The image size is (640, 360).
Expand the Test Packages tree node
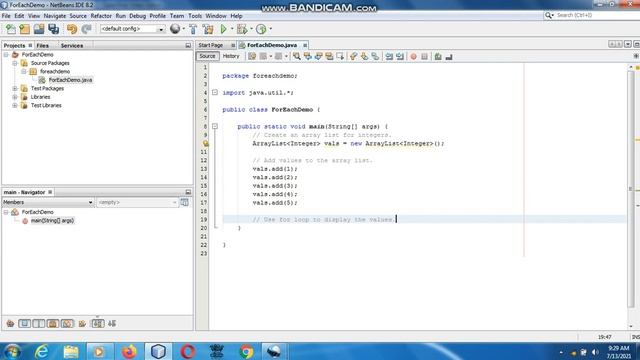[15, 89]
